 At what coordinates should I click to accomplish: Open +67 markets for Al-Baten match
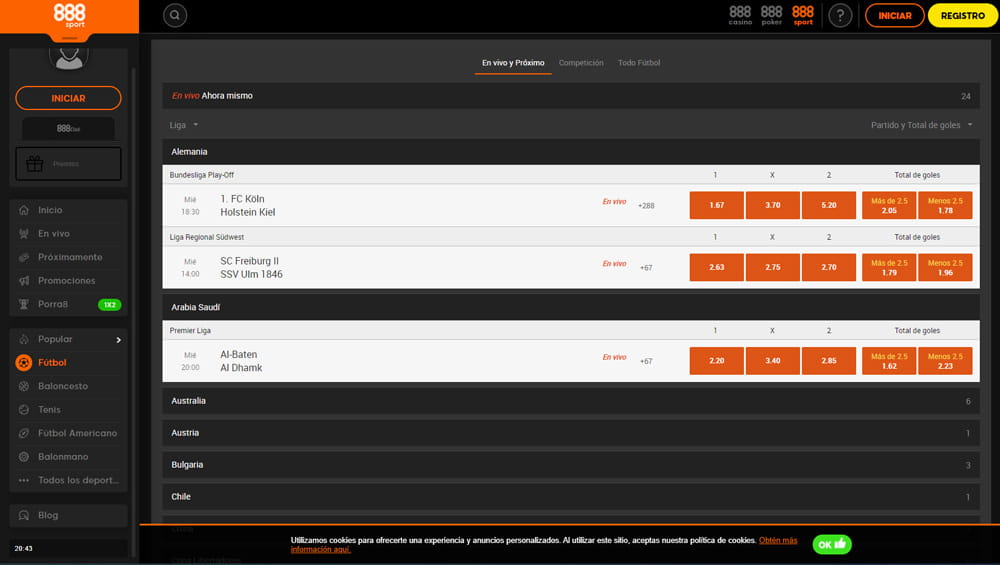click(x=646, y=361)
